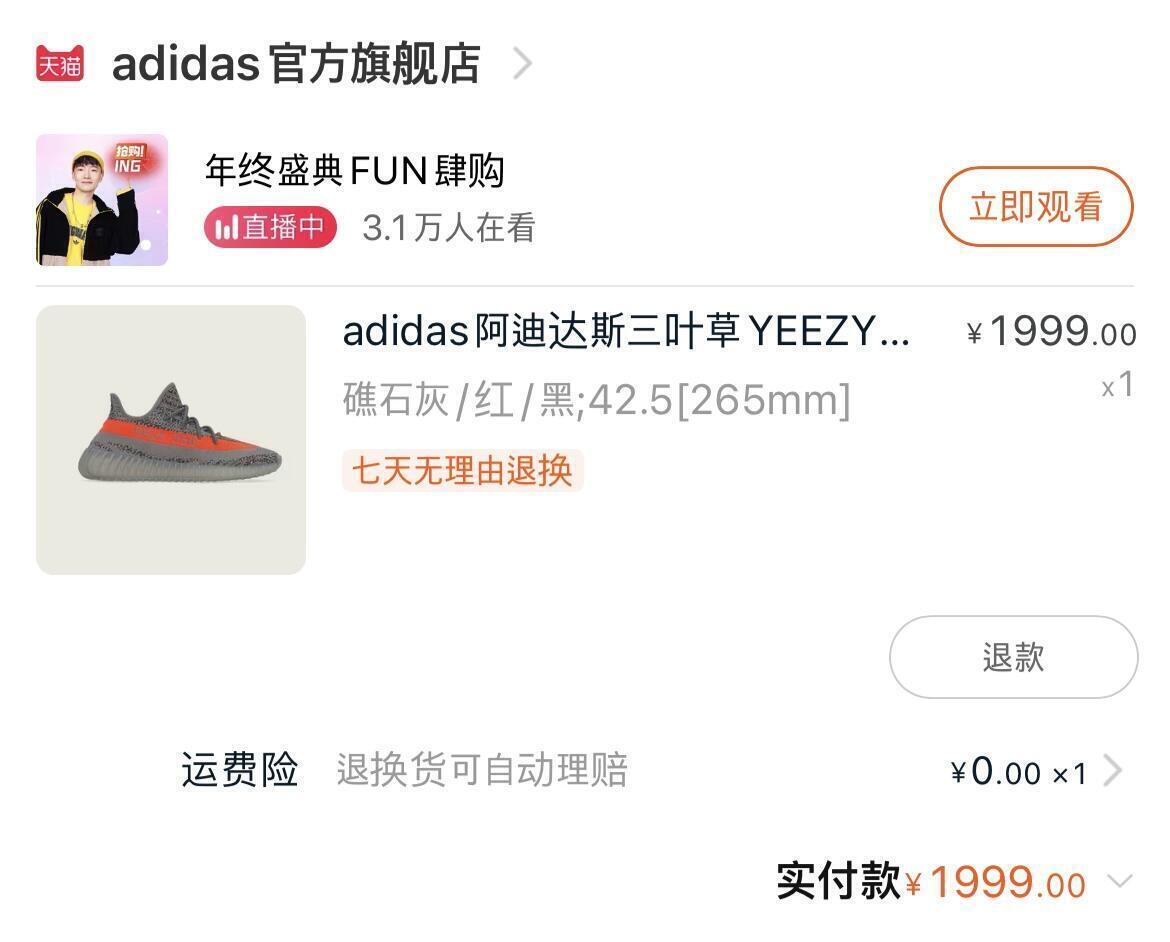Click the red Tmall logo icon
Viewport: 1170px width, 942px height.
click(x=60, y=64)
